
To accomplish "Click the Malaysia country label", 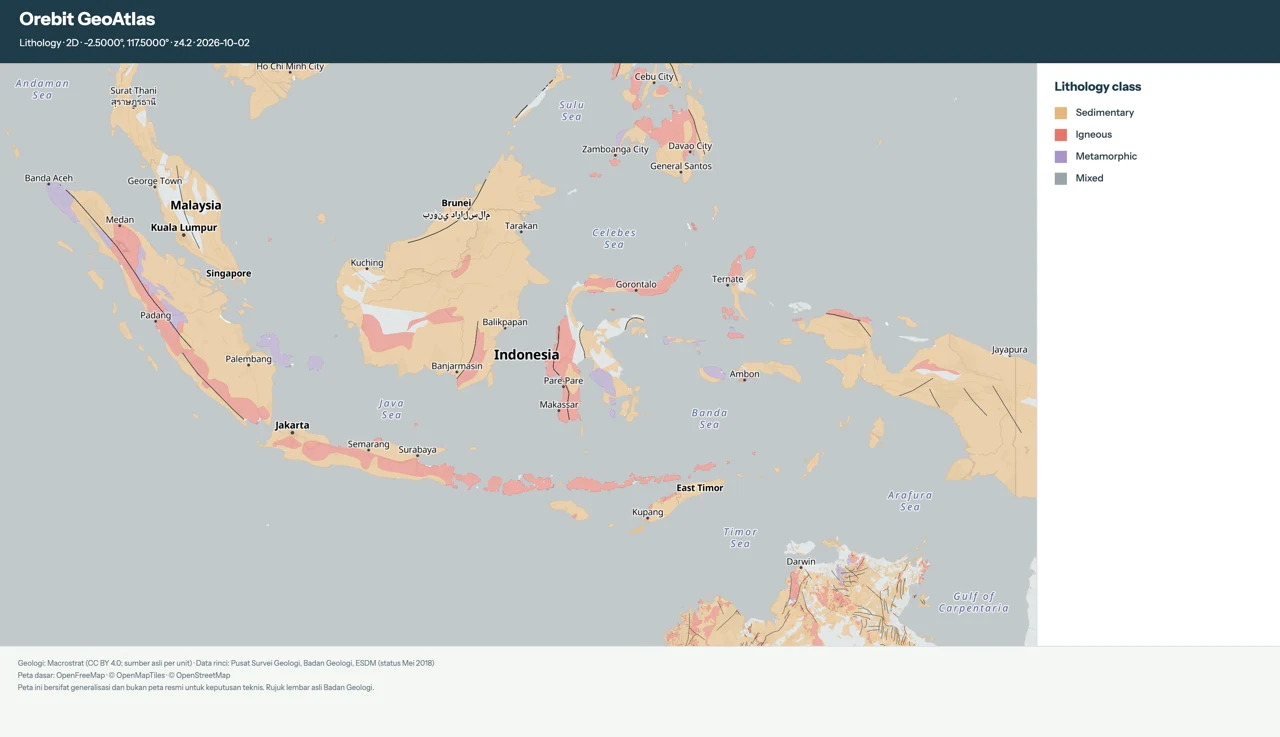I will [196, 205].
